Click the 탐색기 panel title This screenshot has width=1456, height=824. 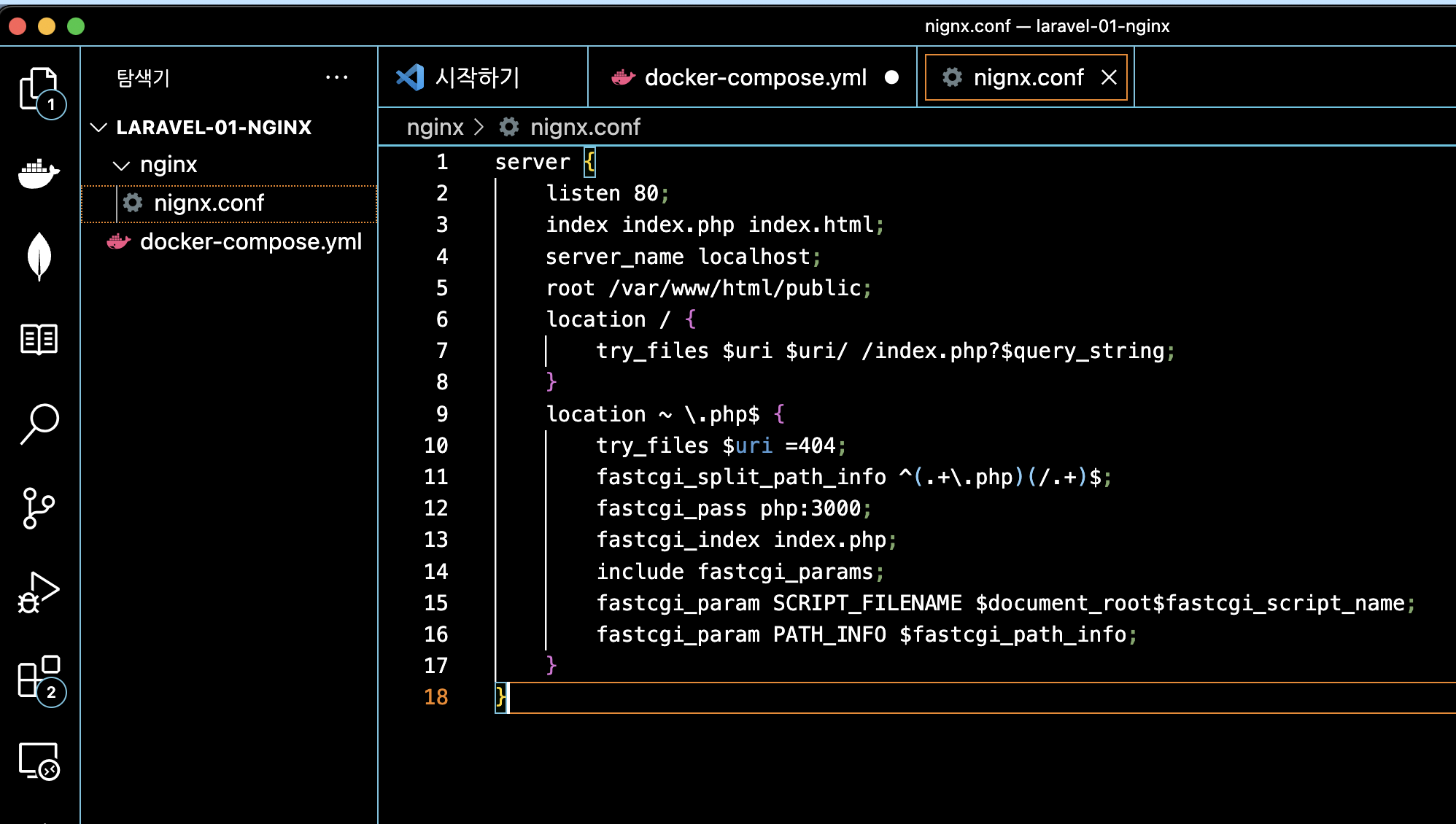[x=143, y=77]
